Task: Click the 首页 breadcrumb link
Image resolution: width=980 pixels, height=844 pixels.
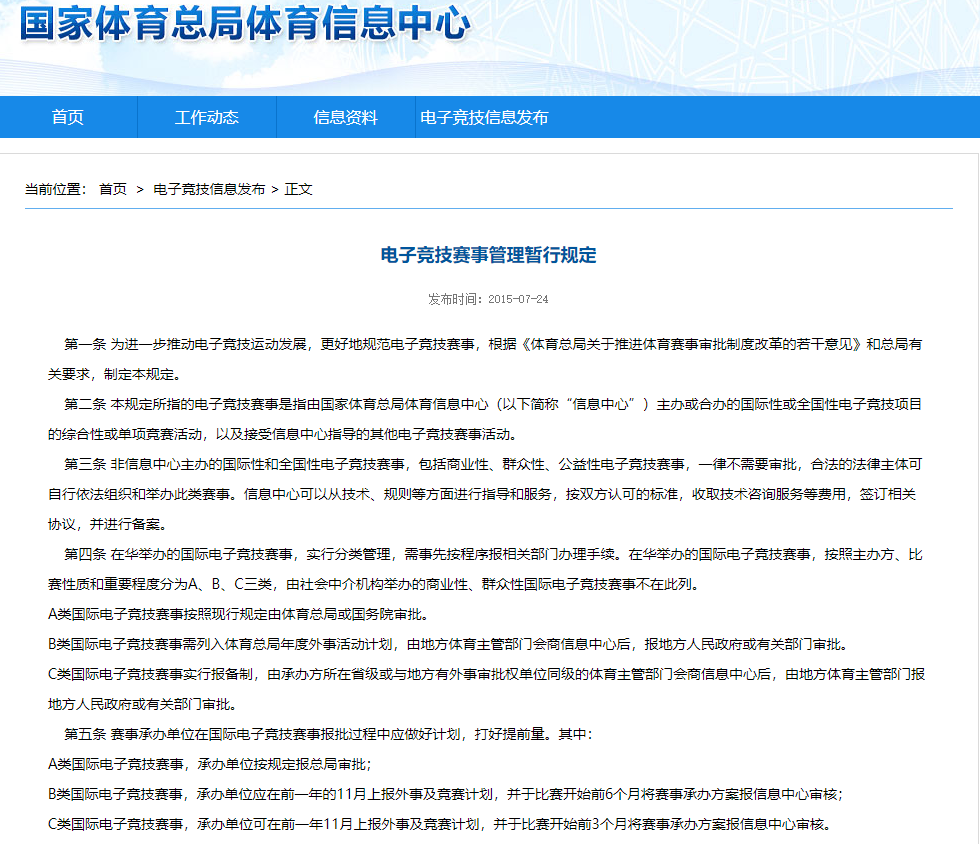Action: [x=113, y=189]
